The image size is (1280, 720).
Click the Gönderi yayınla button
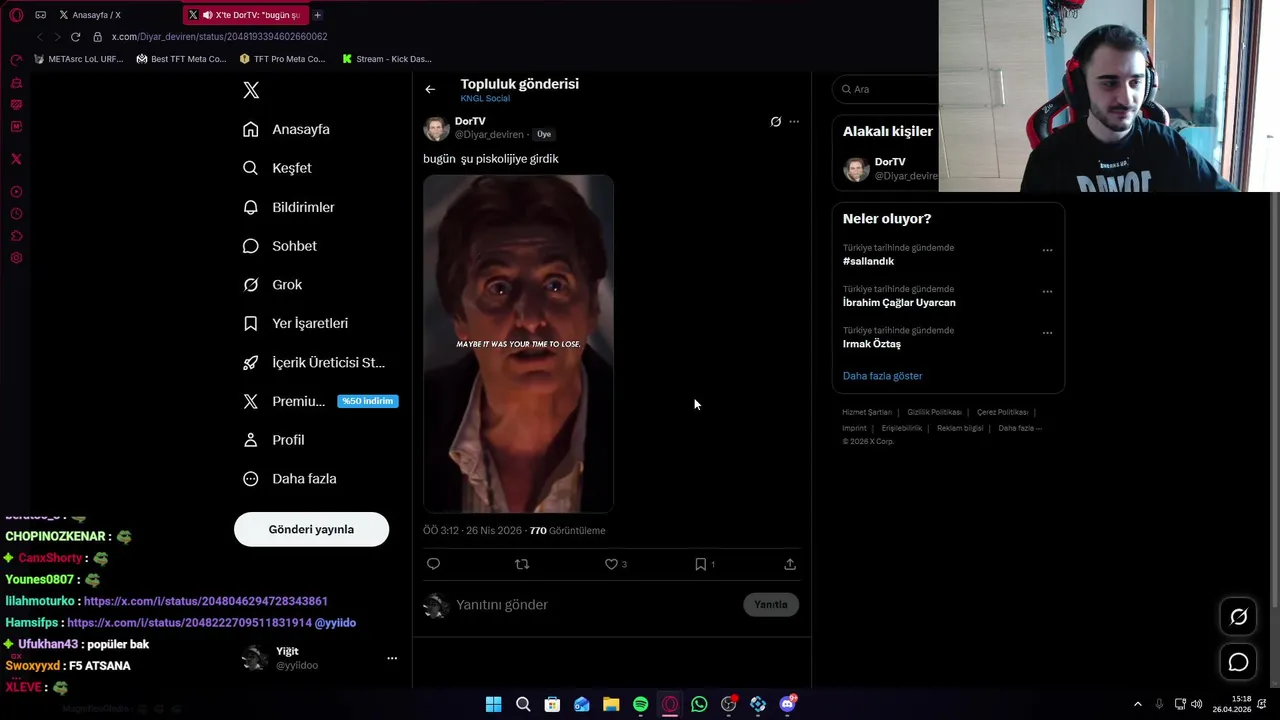pyautogui.click(x=311, y=529)
